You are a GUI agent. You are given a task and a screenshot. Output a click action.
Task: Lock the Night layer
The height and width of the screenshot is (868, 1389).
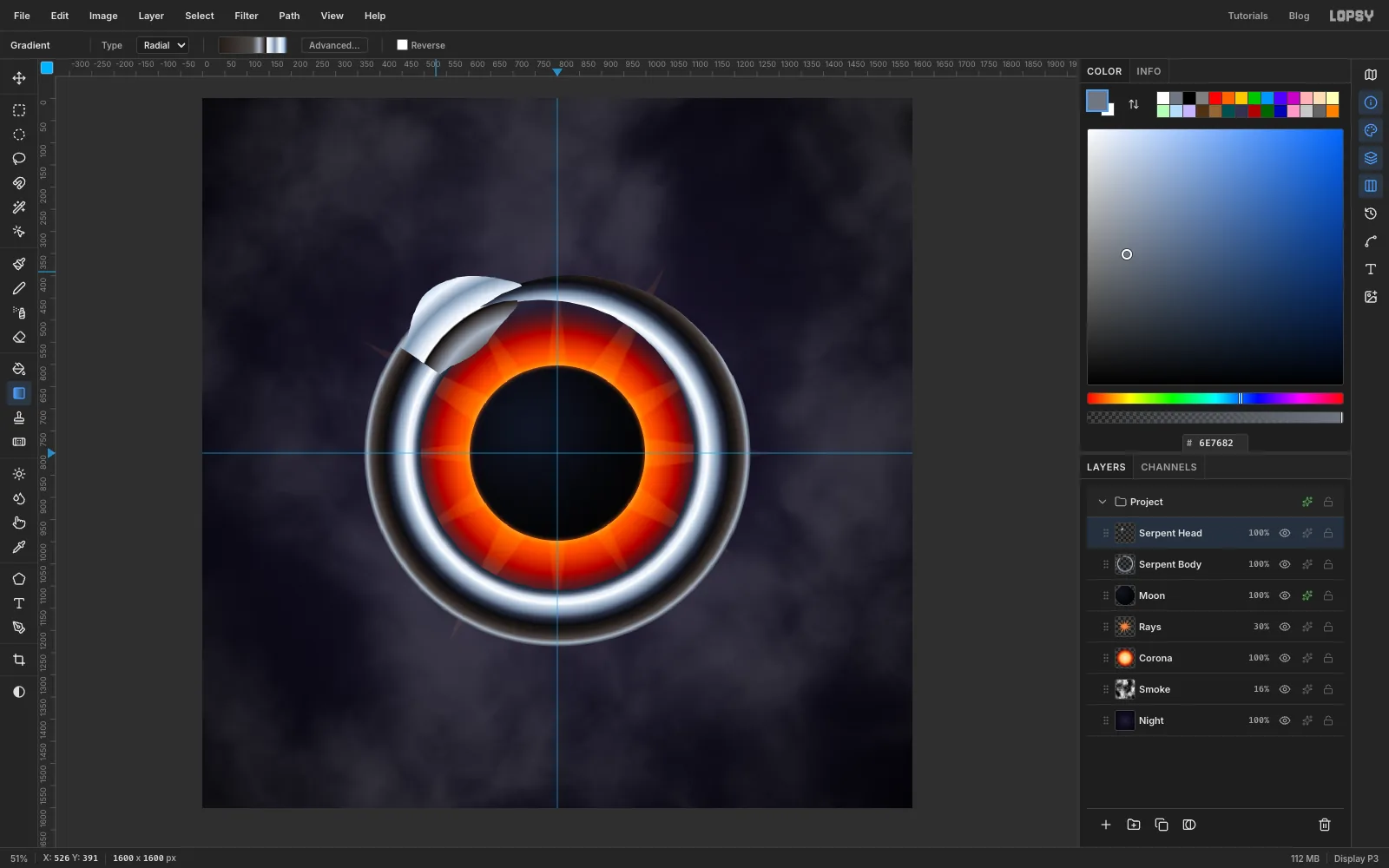pos(1328,720)
